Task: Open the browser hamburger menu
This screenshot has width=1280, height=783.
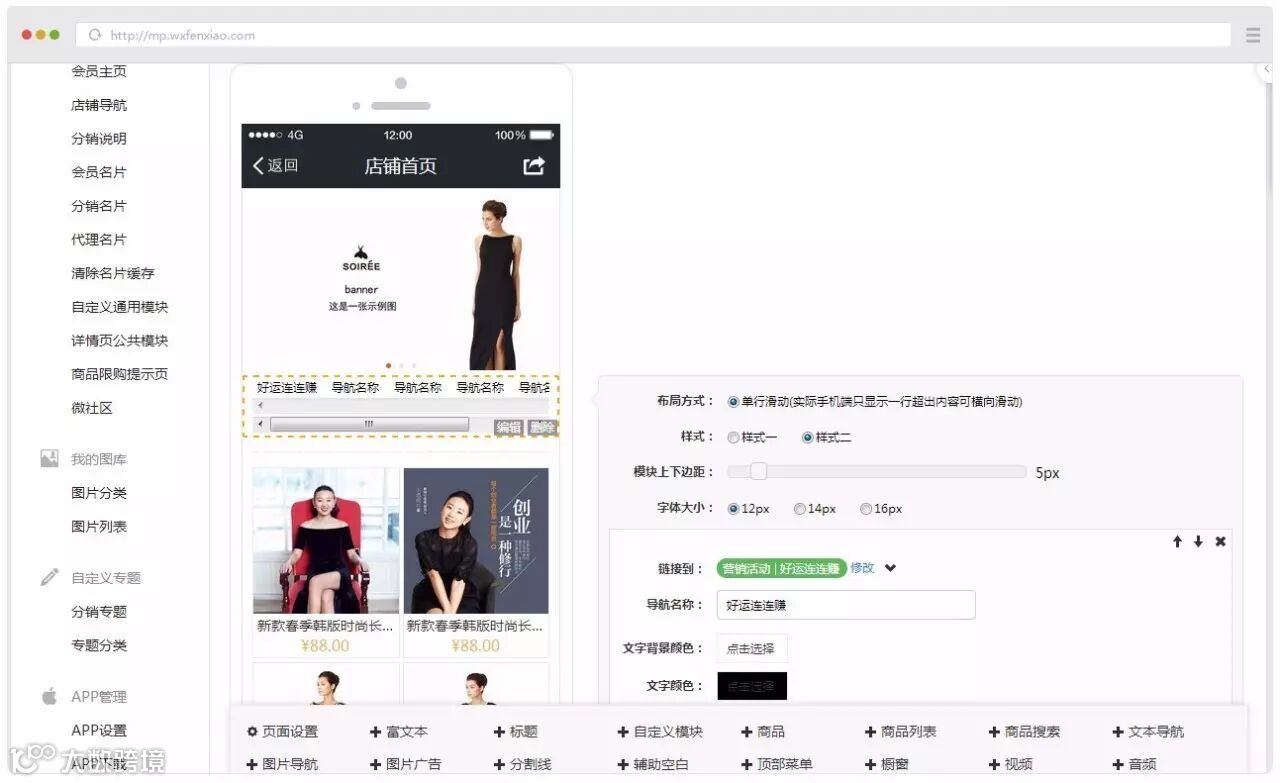Action: (1253, 35)
